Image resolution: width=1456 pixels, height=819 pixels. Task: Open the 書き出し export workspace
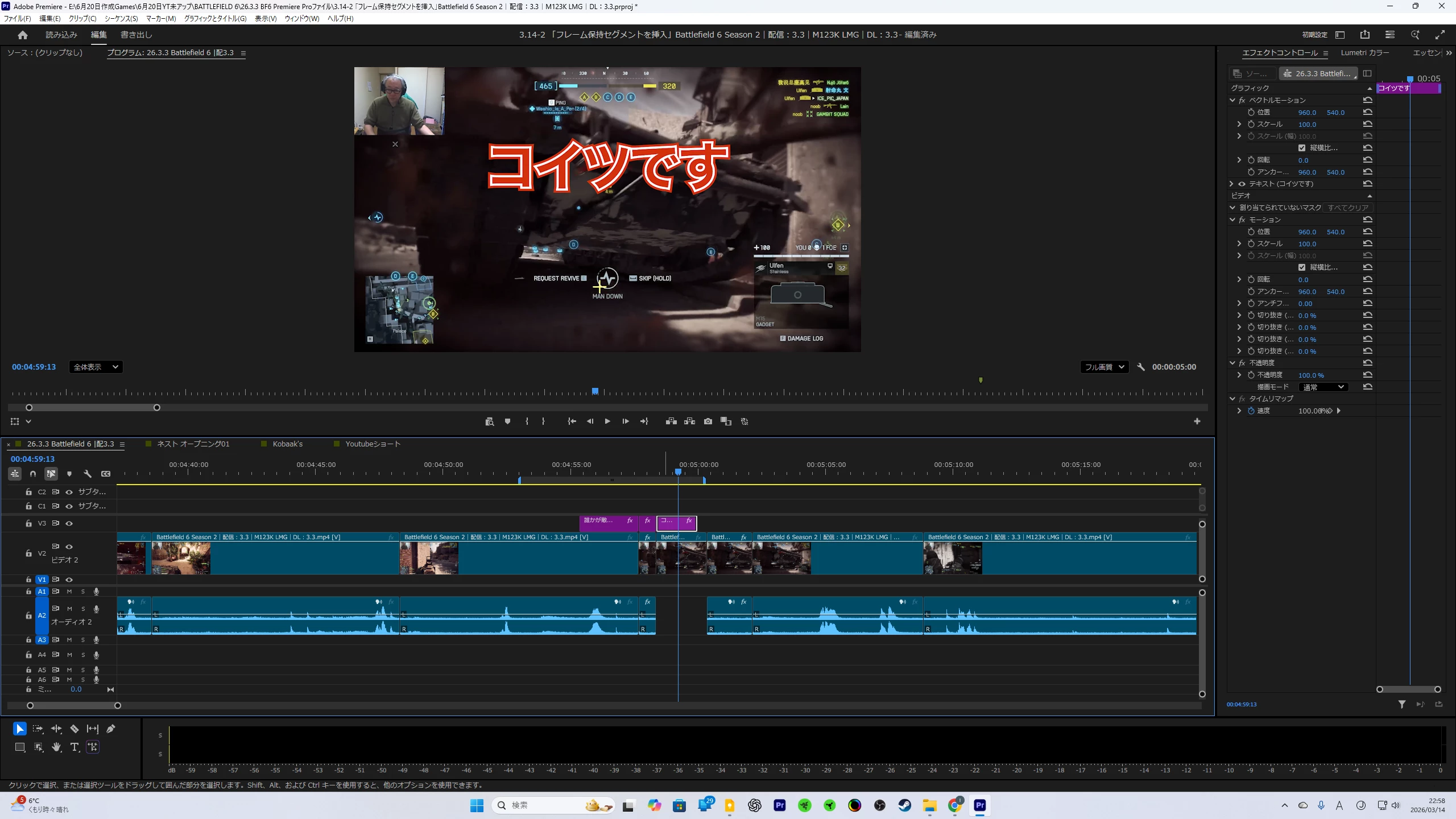coord(136,35)
